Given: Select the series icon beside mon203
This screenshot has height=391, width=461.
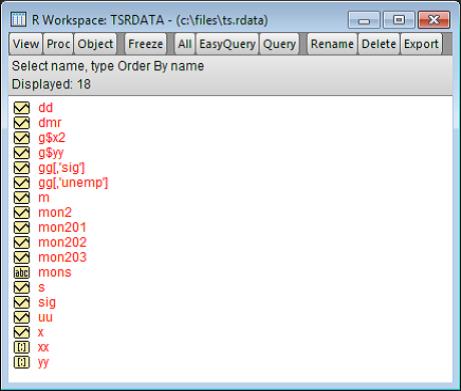Looking at the screenshot, I should (x=22, y=258).
